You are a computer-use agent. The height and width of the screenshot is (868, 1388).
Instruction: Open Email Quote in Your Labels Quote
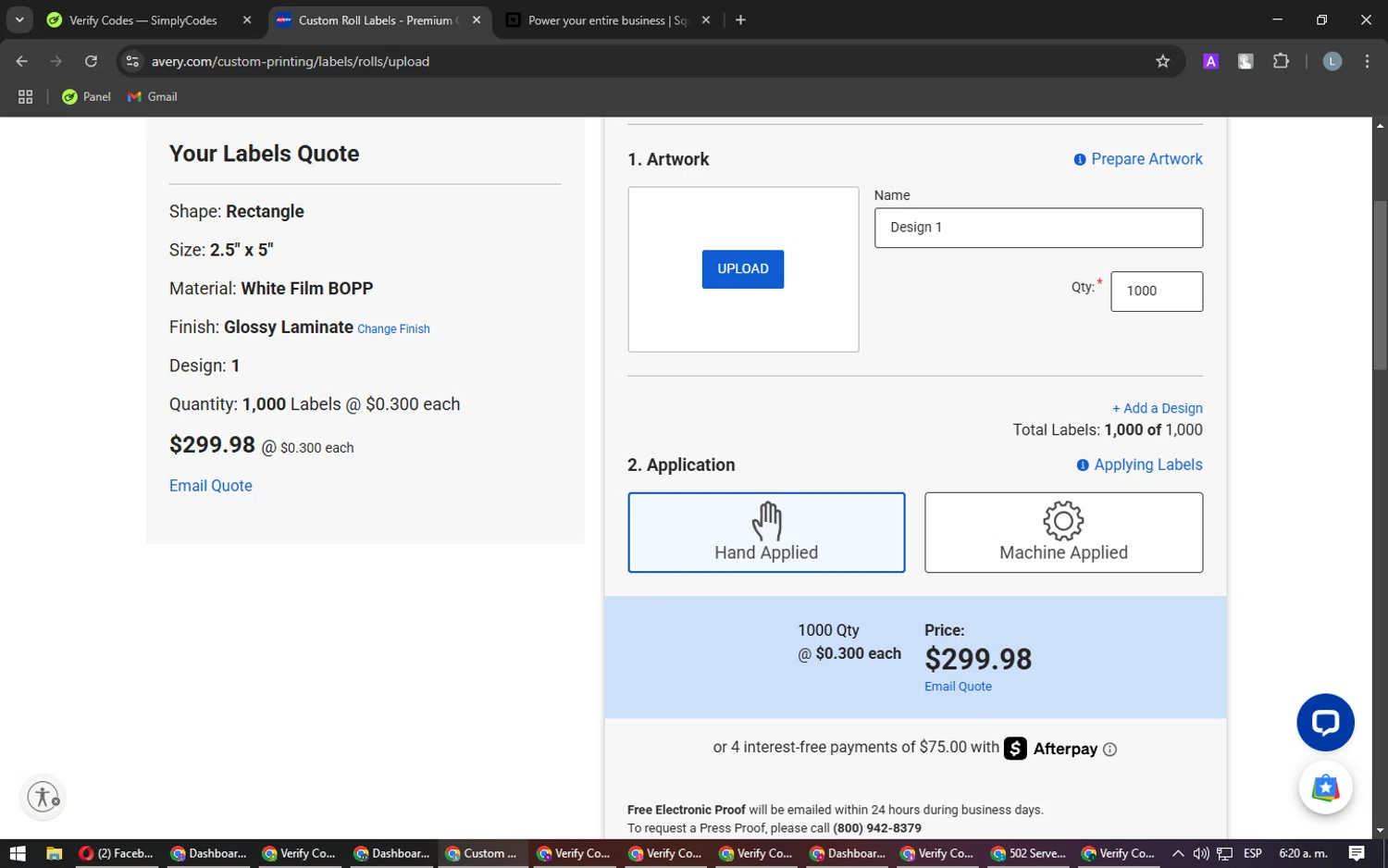pyautogui.click(x=211, y=486)
